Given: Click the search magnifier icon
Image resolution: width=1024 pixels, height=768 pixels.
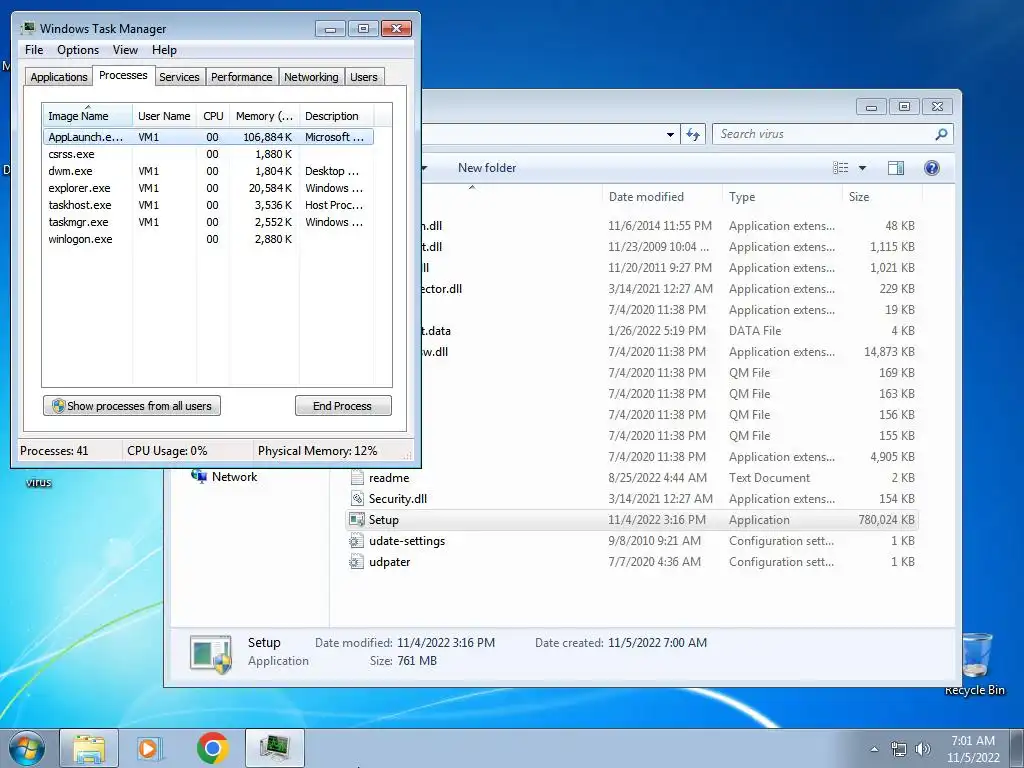Looking at the screenshot, I should click(x=941, y=134).
